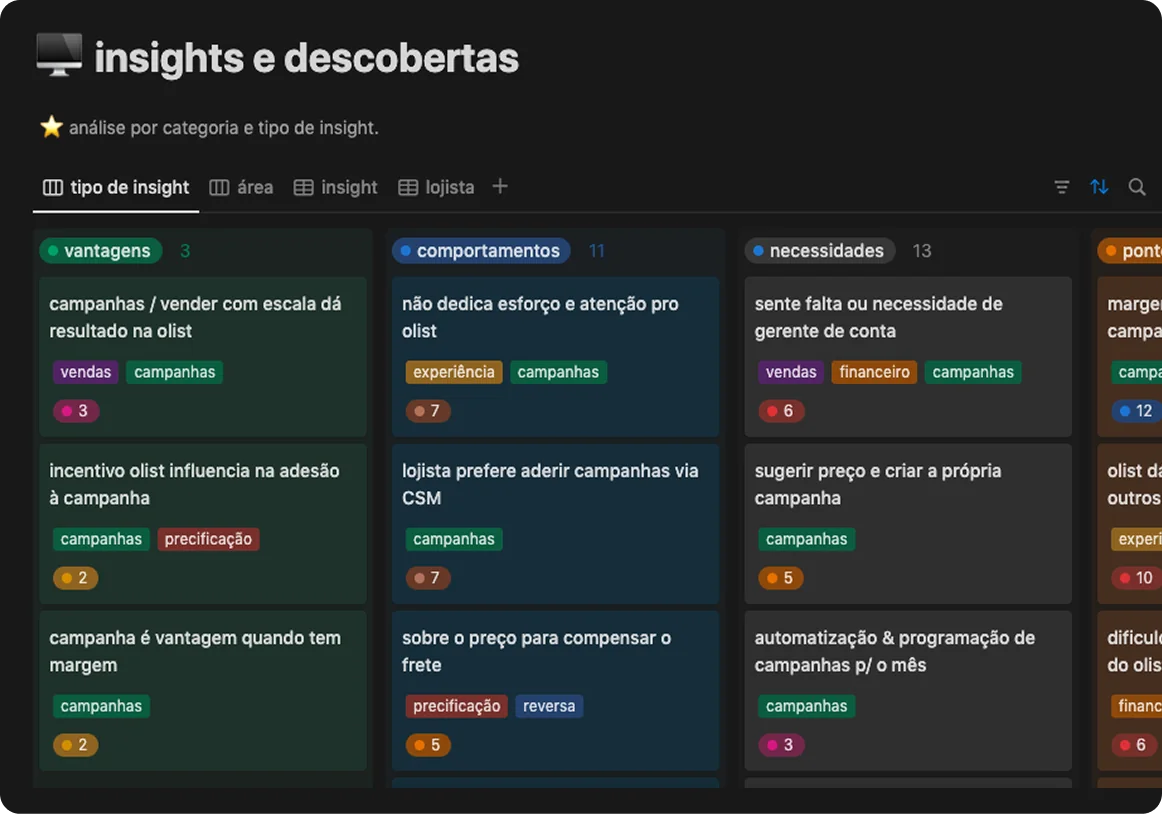Click the '5' badge on the frete card
Viewport: 1162px width, 814px height.
pos(428,745)
